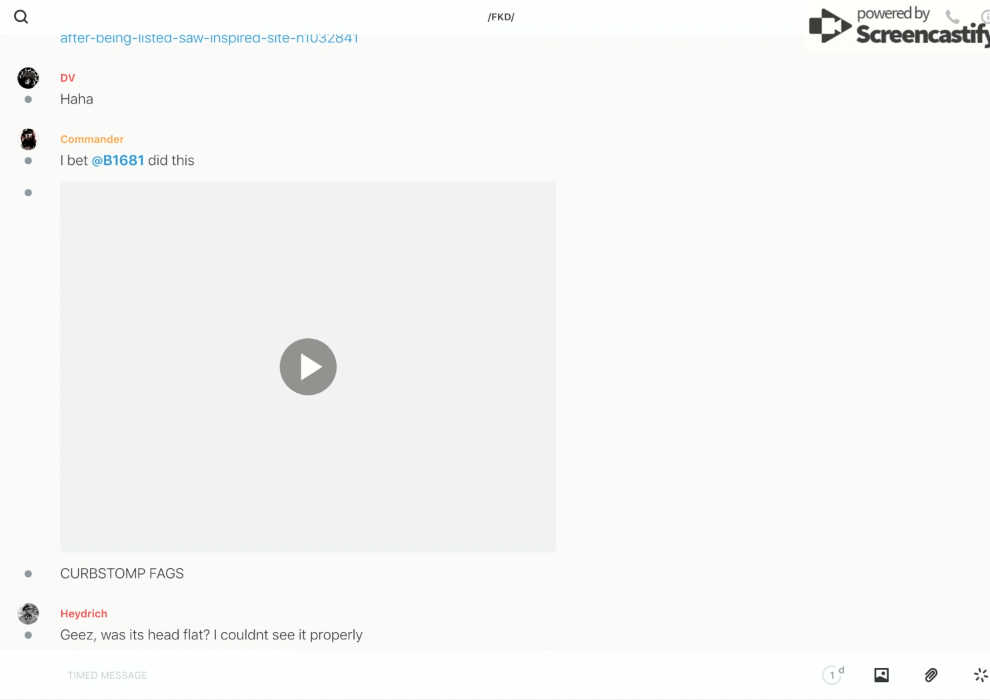Click Commander's profile avatar

click(x=28, y=139)
